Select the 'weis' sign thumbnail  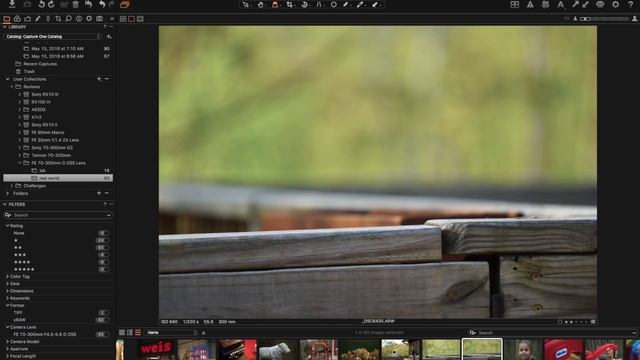[x=156, y=349]
